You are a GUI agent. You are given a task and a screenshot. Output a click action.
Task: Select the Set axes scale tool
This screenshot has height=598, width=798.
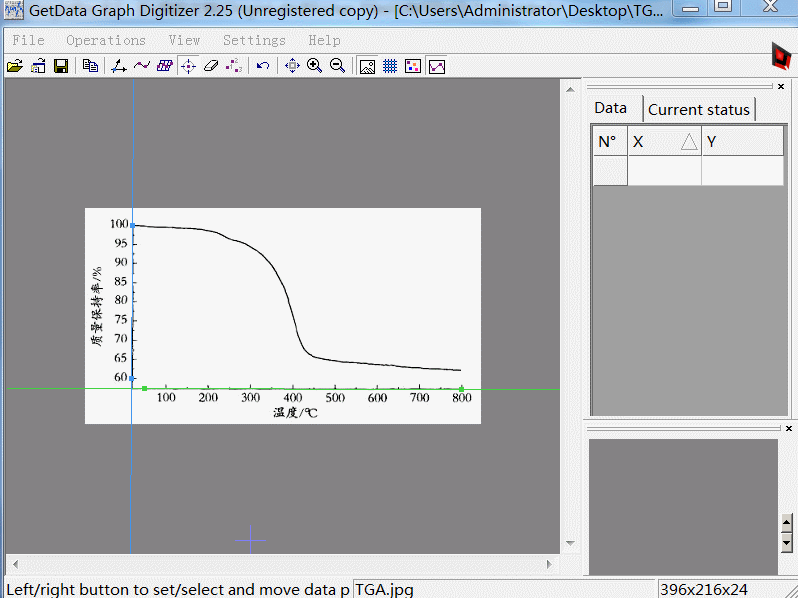pos(118,66)
